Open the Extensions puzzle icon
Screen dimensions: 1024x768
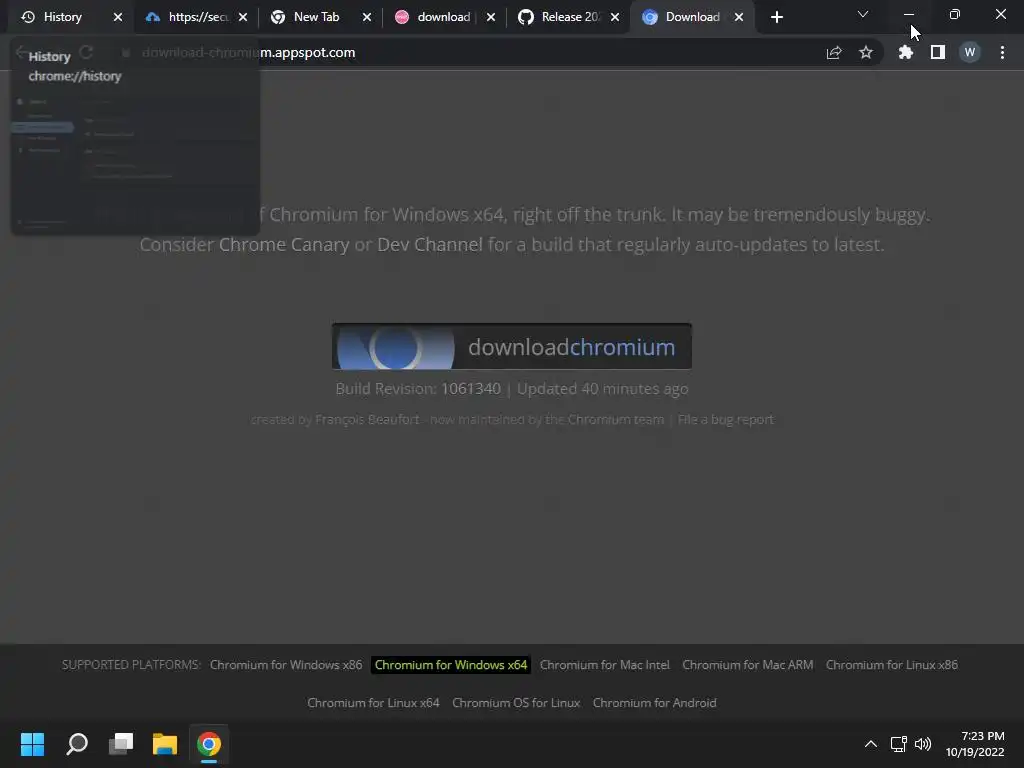coord(906,52)
